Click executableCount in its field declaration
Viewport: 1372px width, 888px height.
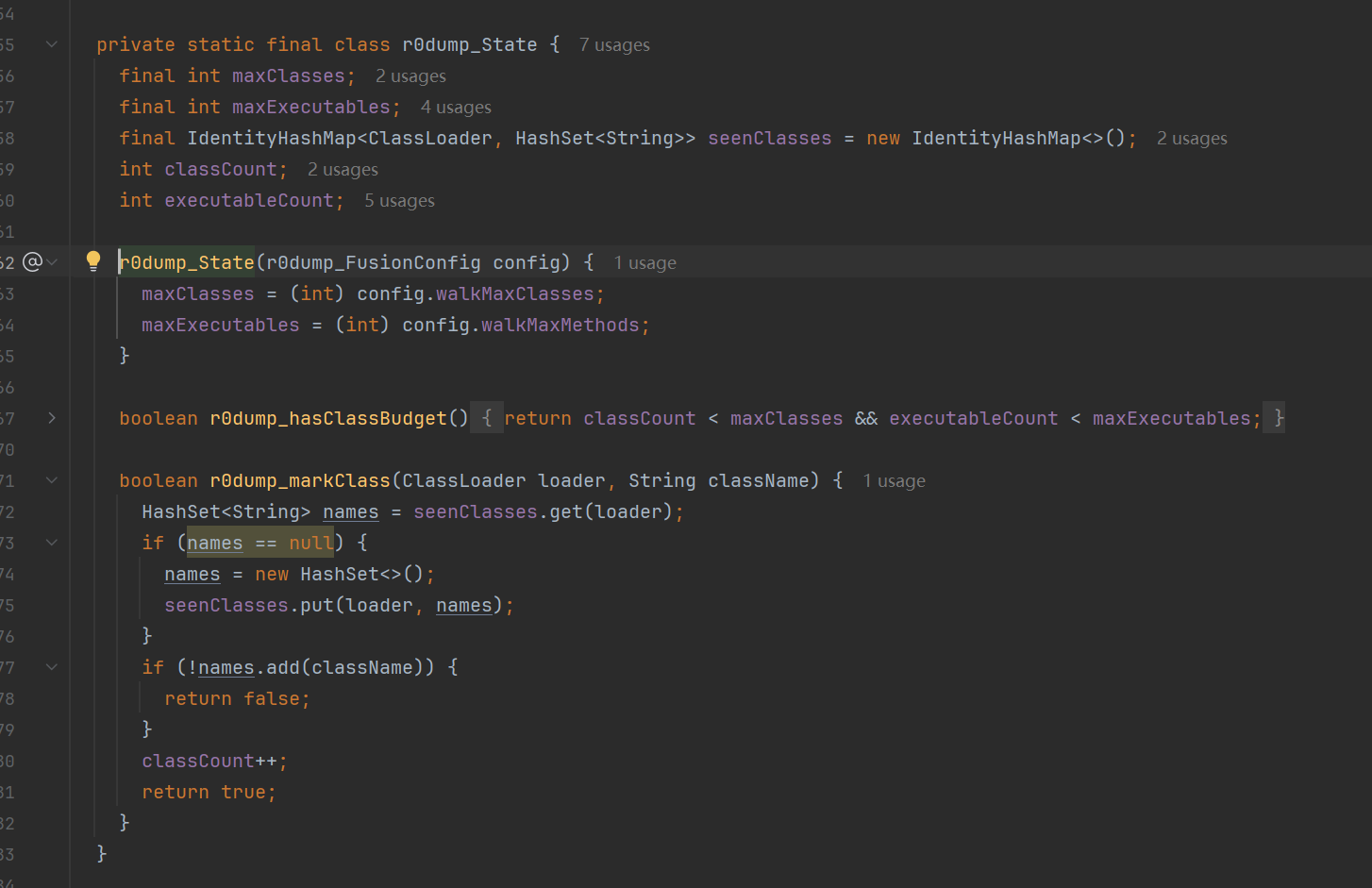[249, 200]
